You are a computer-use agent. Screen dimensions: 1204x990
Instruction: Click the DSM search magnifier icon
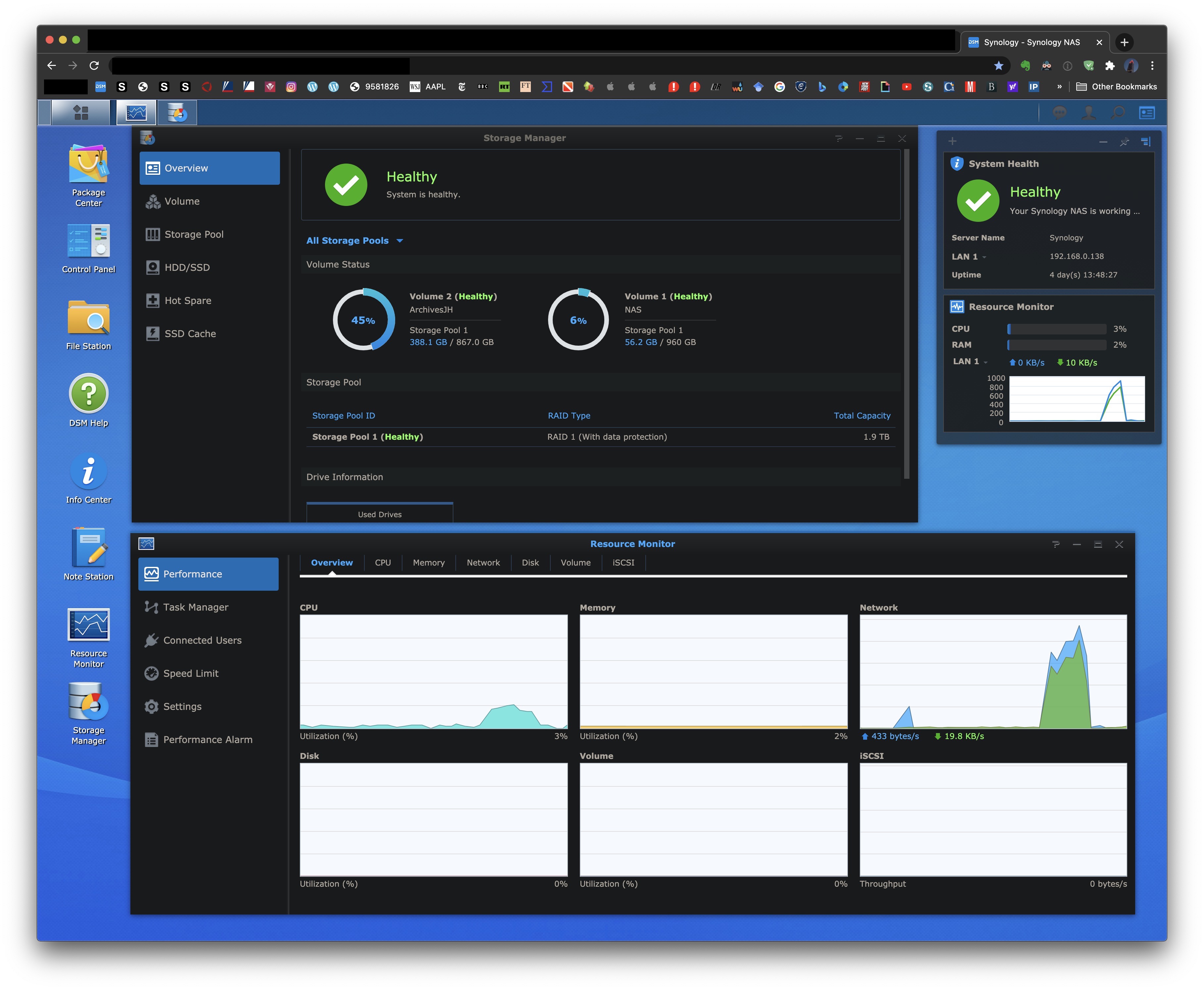(x=1118, y=113)
